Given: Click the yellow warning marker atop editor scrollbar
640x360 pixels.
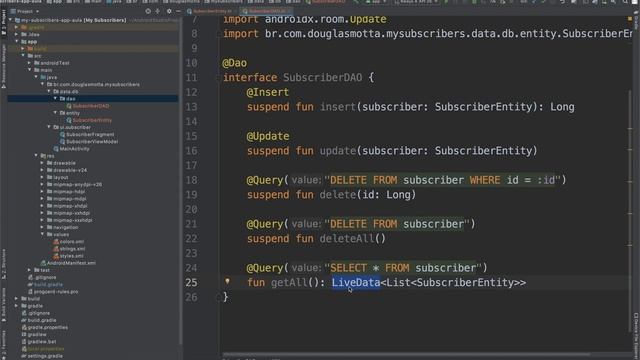Looking at the screenshot, I should click(x=630, y=19).
